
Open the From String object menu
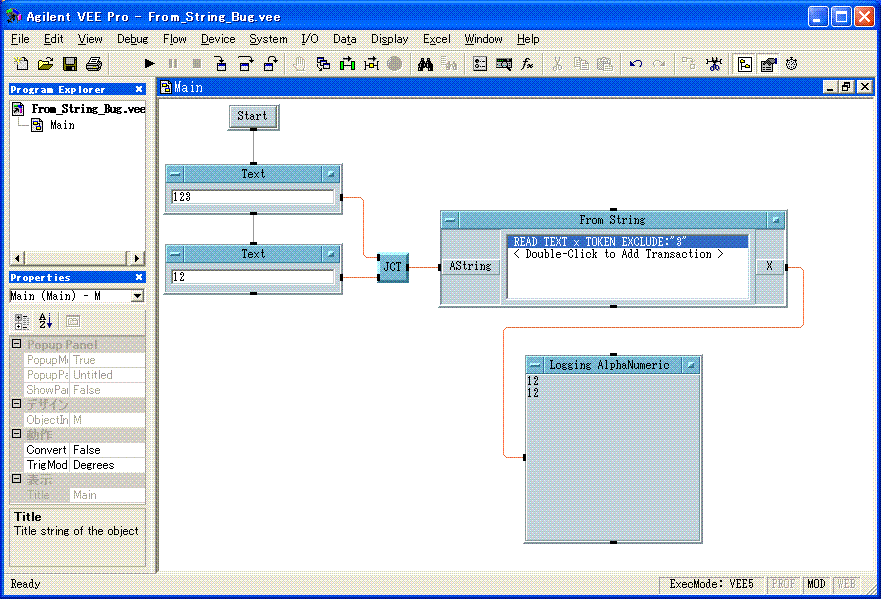(x=450, y=220)
